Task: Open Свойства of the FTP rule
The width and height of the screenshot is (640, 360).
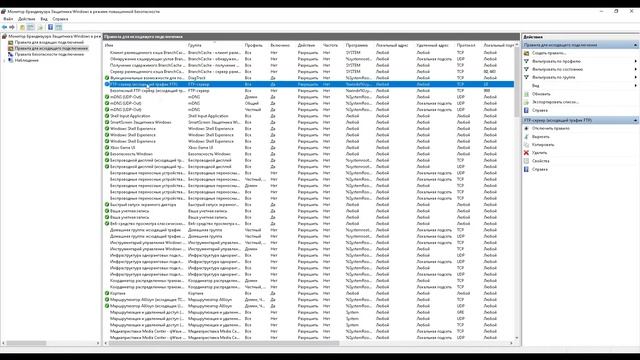Action: pos(540,161)
